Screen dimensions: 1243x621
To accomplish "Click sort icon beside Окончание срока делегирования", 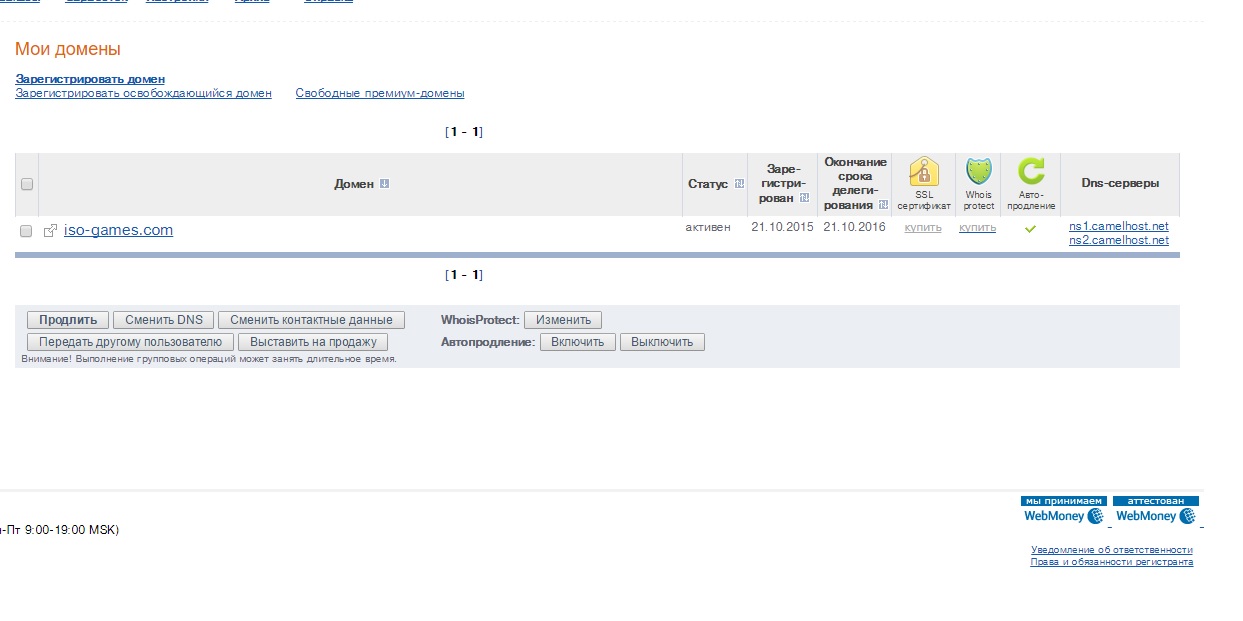I will 883,205.
